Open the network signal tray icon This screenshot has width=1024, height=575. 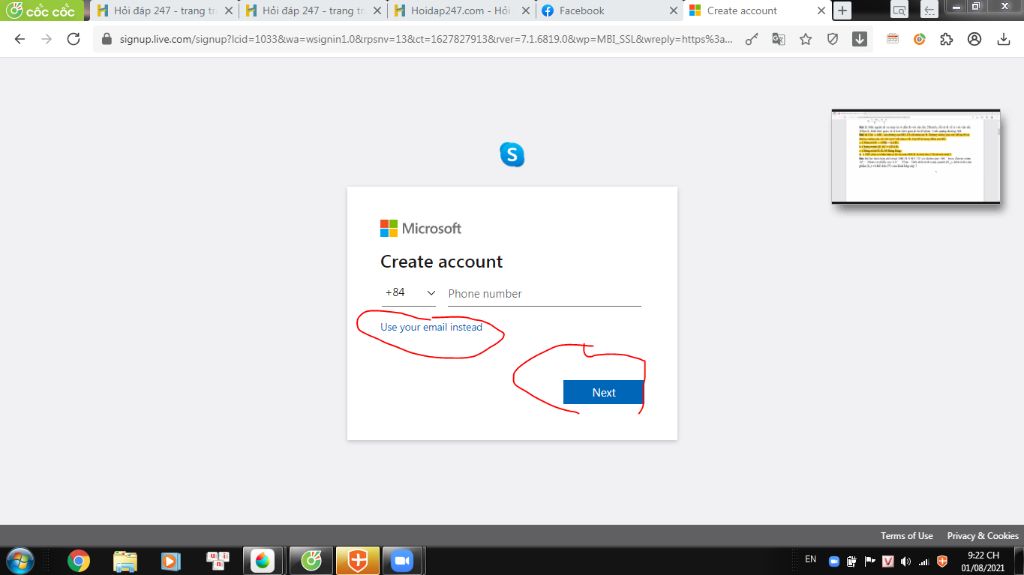click(x=924, y=561)
